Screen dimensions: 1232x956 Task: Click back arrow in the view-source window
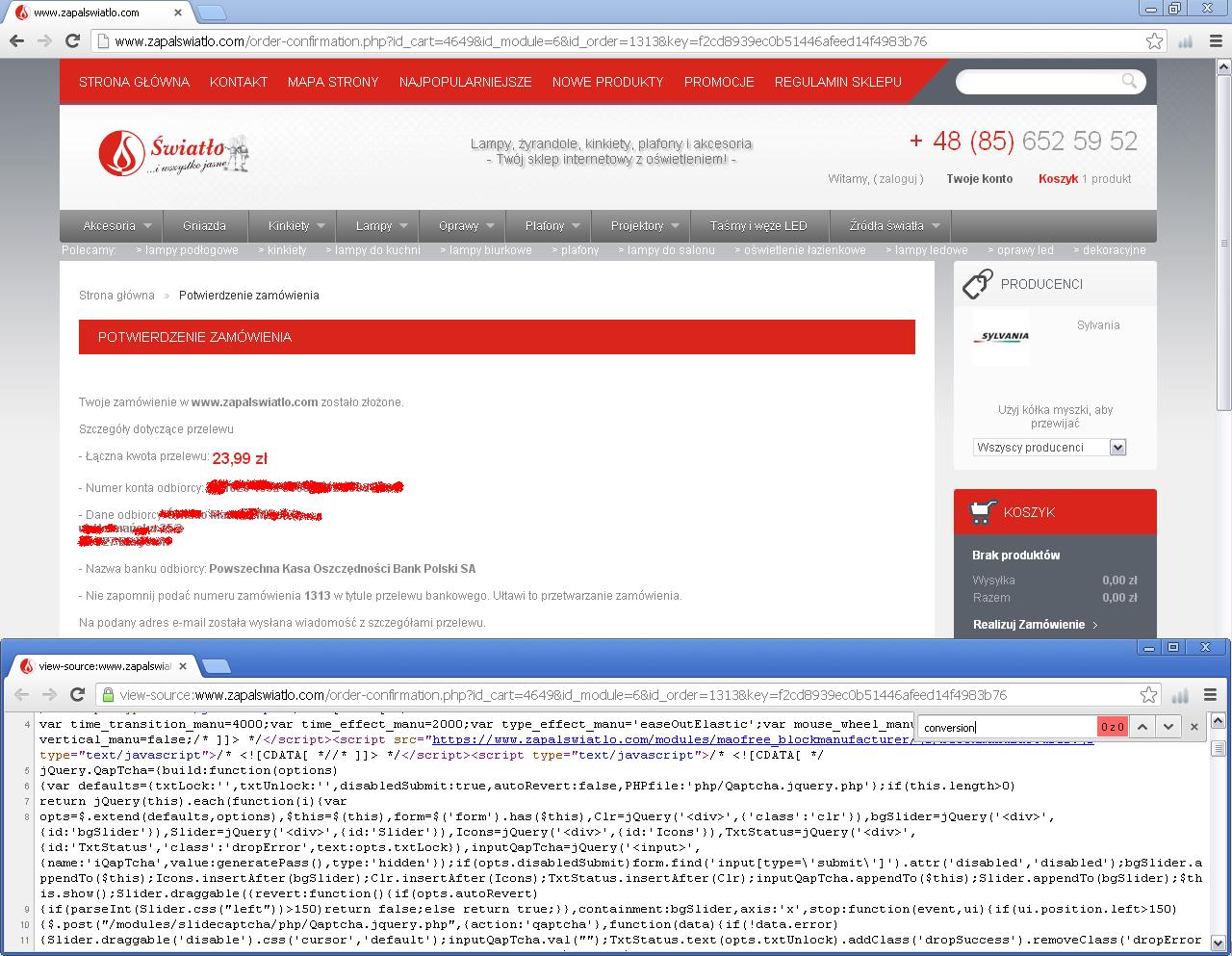pos(21,694)
